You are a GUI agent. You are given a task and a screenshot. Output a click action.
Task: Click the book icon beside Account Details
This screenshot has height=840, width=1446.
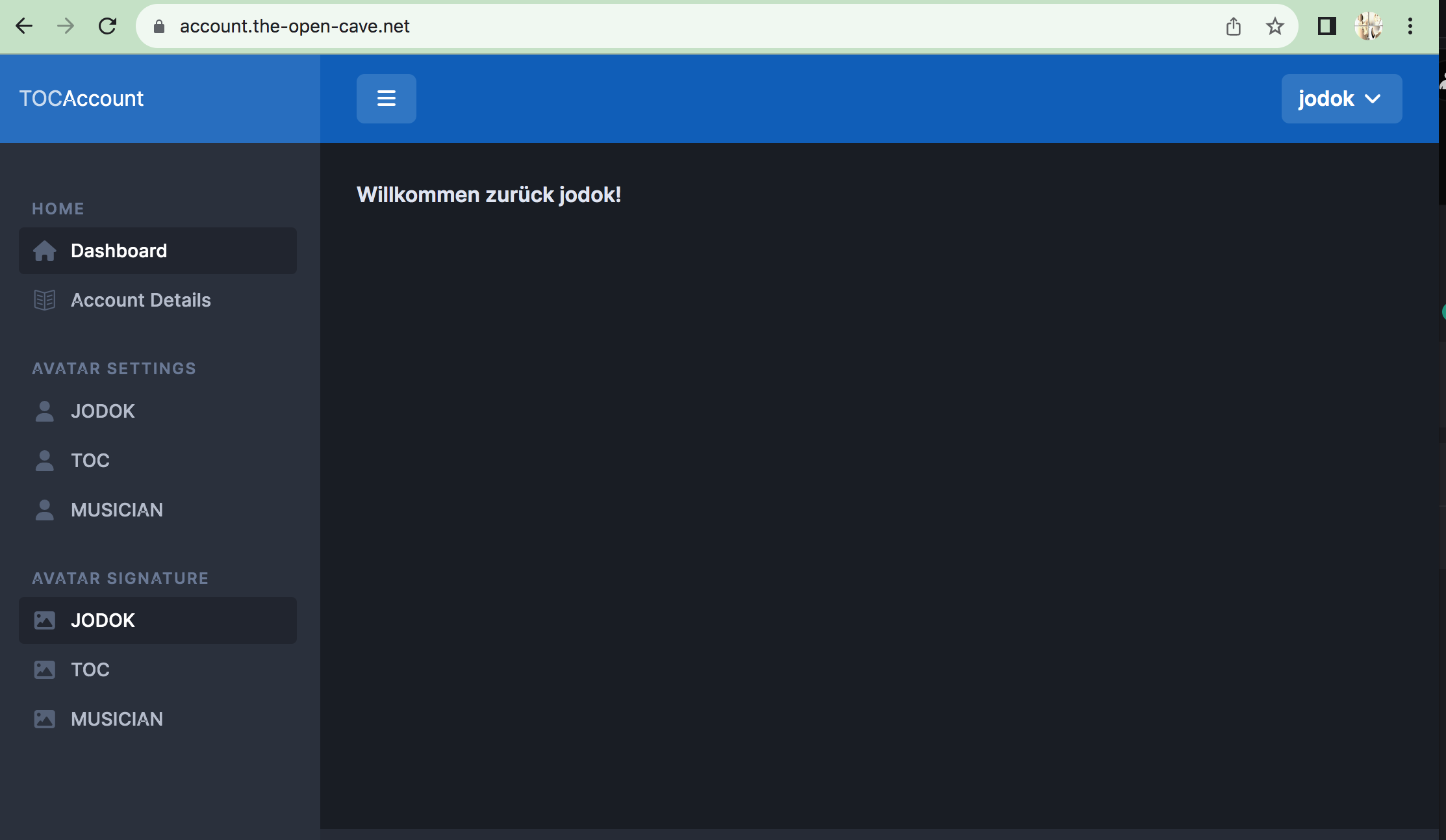tap(44, 300)
